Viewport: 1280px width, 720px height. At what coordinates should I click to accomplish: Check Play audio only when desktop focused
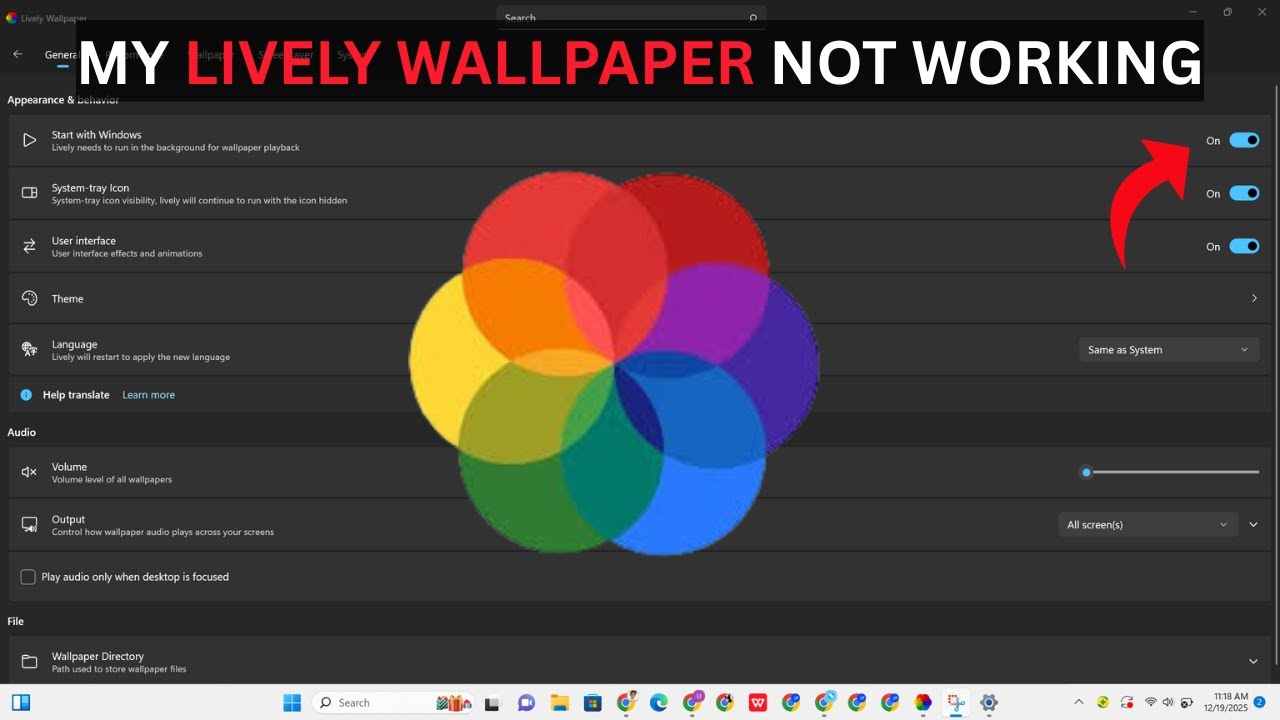(28, 577)
